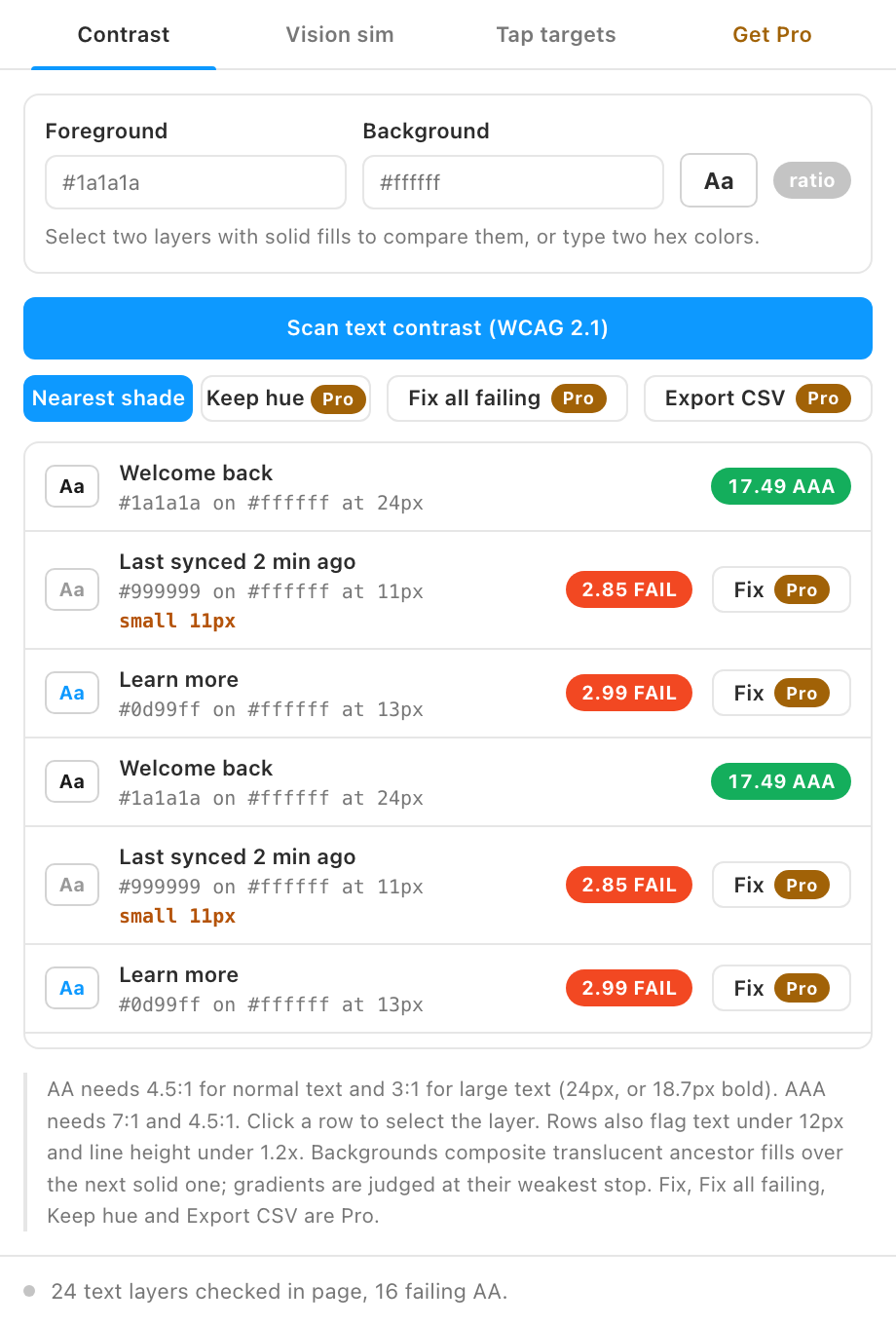Click the first Last synced row's Aa swatch
The height and width of the screenshot is (1325, 896).
(x=72, y=590)
